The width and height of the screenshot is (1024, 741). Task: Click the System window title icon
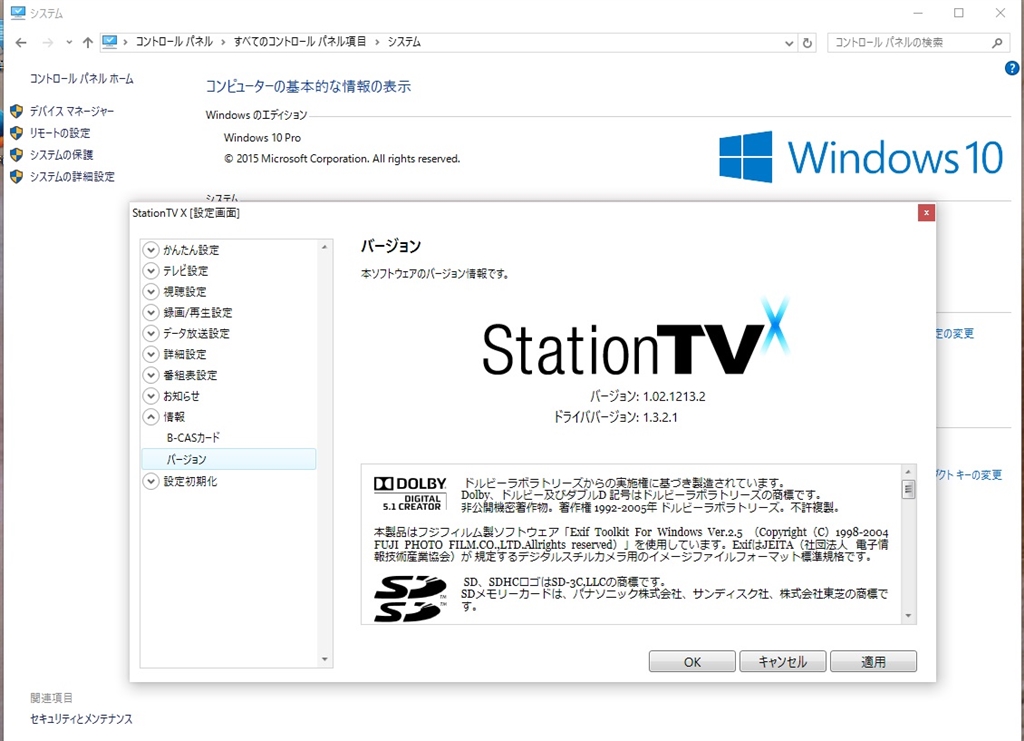pyautogui.click(x=18, y=12)
